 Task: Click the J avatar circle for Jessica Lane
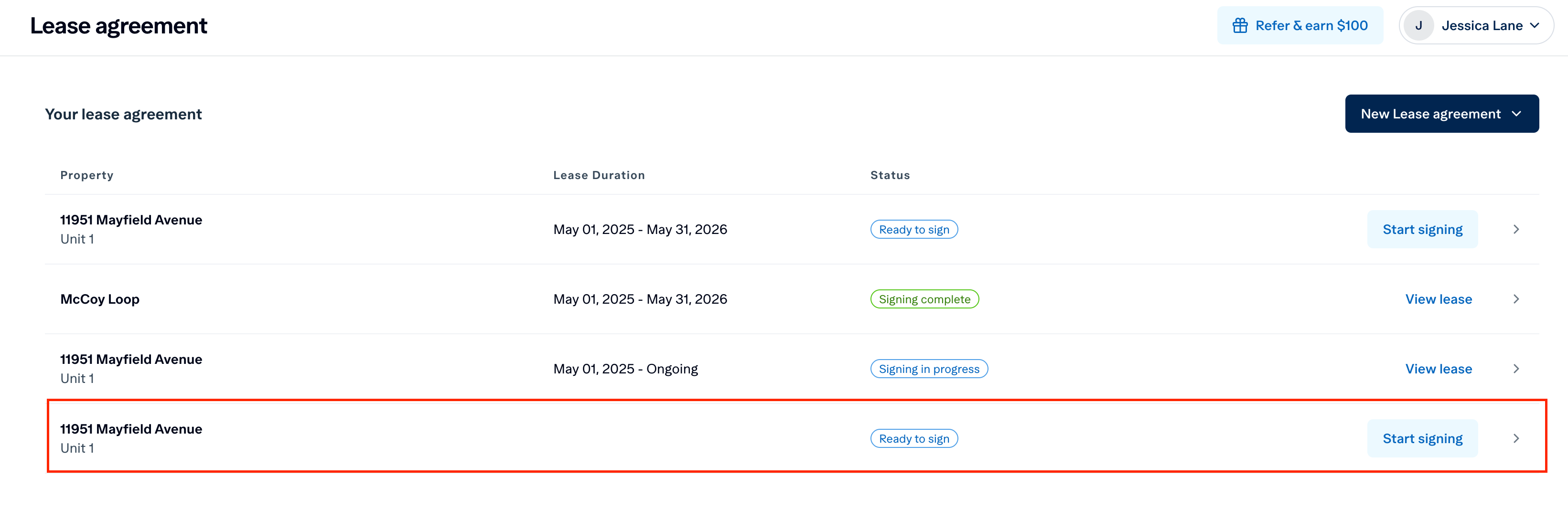[x=1418, y=25]
